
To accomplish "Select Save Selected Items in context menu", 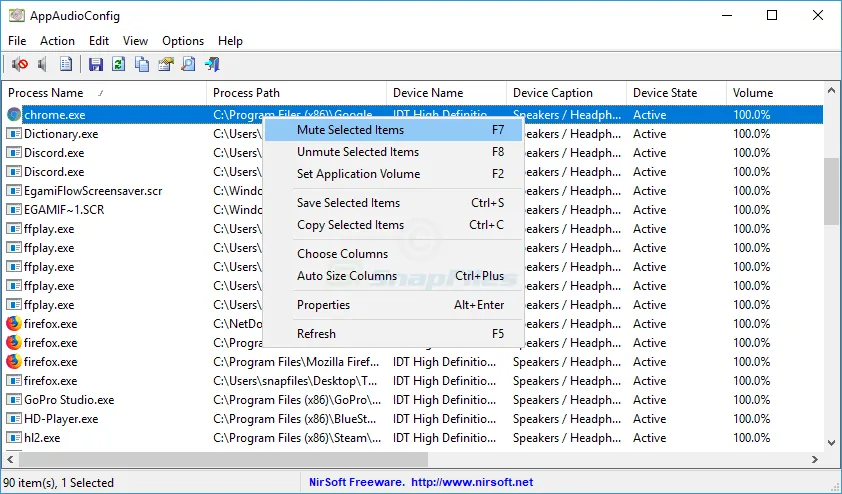I will pyautogui.click(x=393, y=203).
